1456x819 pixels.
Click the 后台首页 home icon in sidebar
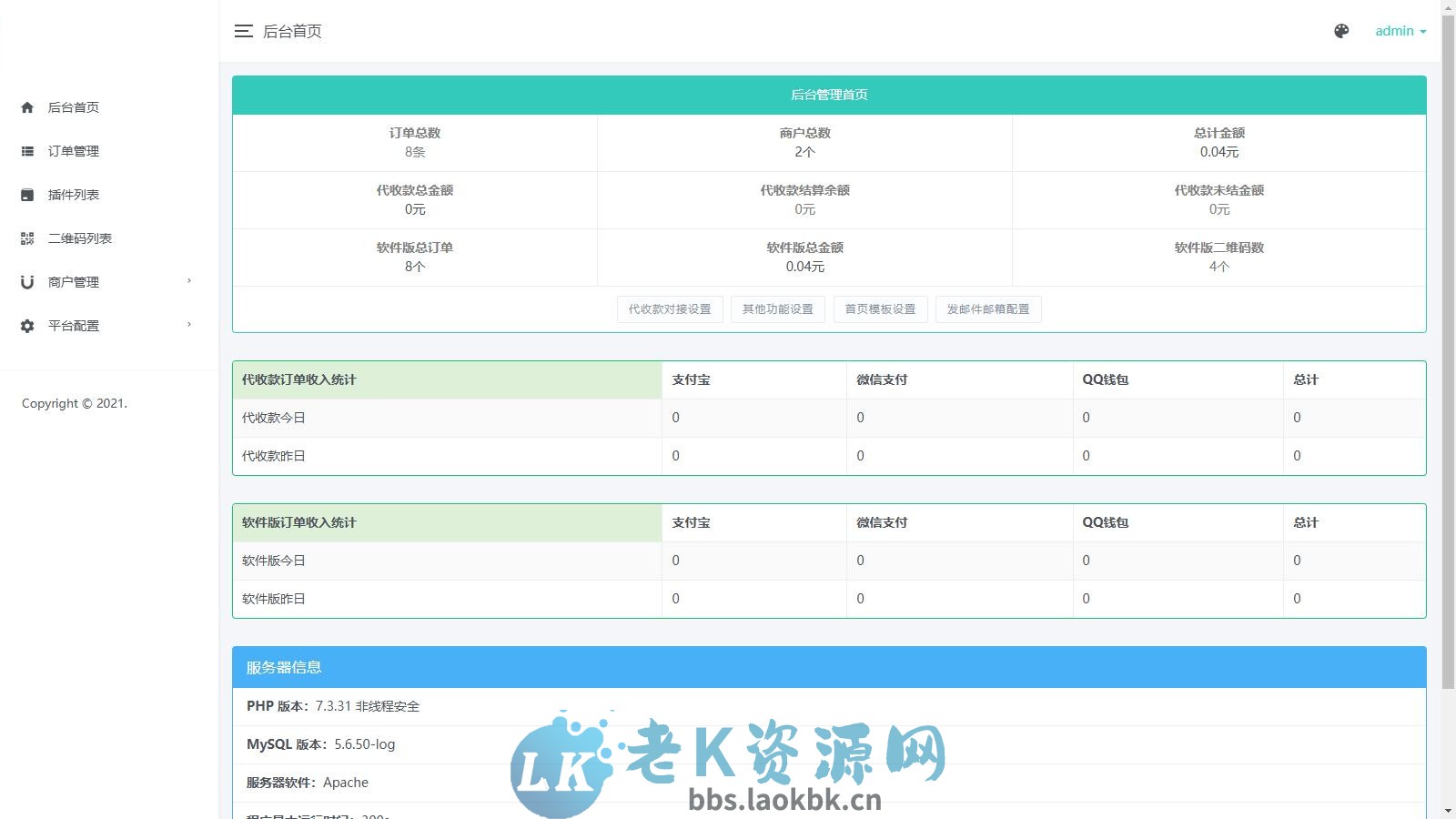[x=26, y=106]
